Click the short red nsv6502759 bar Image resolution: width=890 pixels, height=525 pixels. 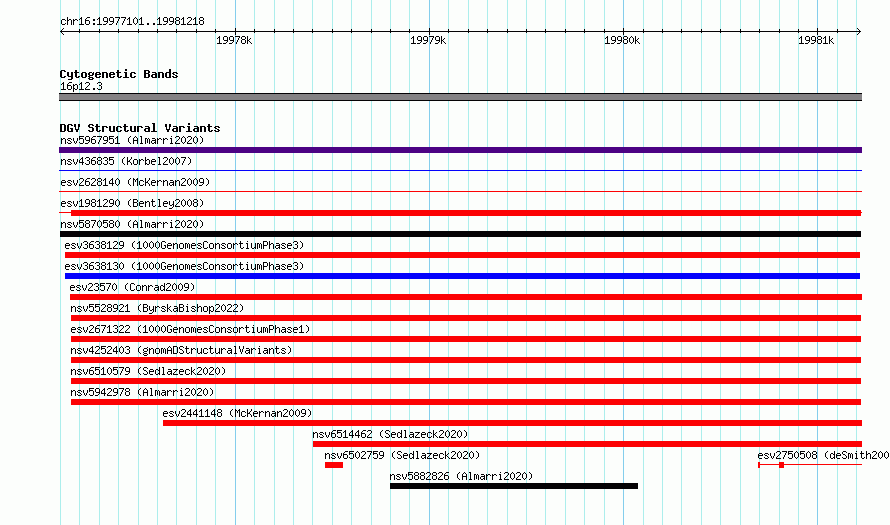pos(334,465)
